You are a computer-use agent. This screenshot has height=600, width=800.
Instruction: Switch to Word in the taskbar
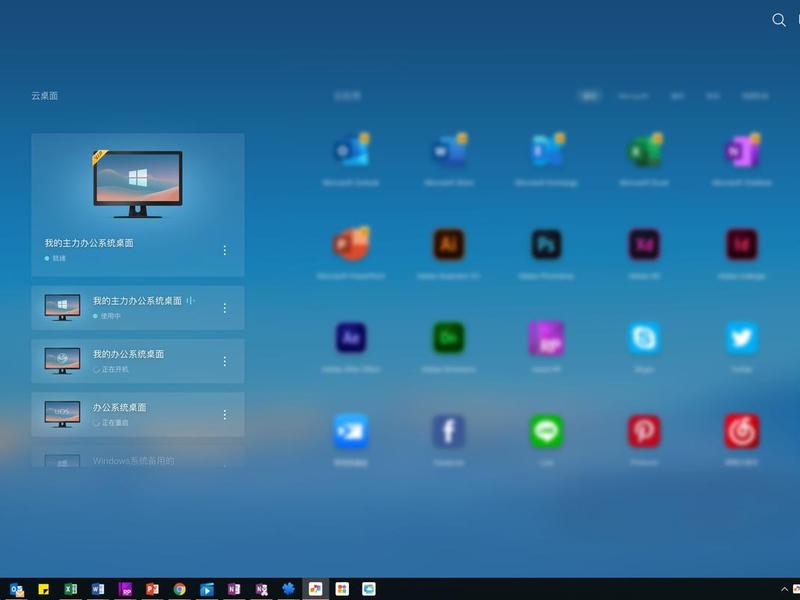(97, 589)
